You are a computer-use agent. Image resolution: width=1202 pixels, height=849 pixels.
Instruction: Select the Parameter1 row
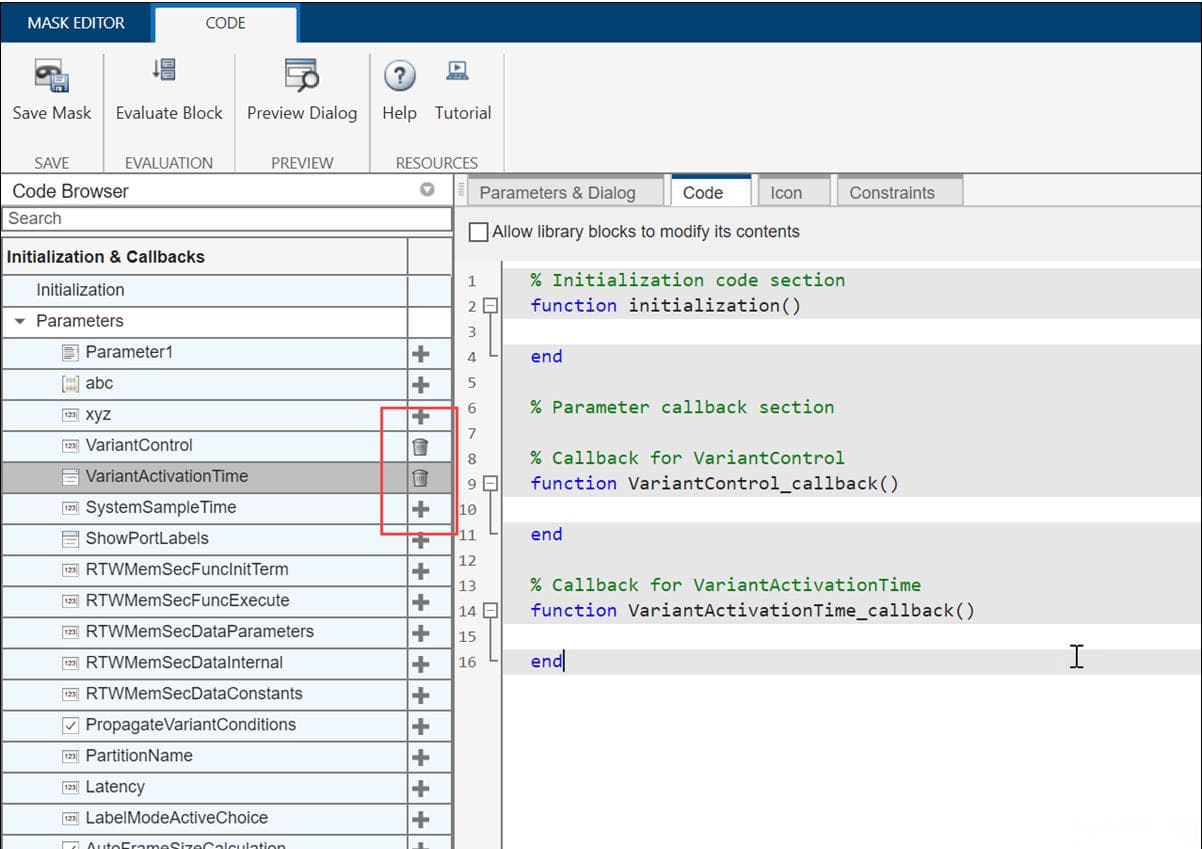click(205, 352)
